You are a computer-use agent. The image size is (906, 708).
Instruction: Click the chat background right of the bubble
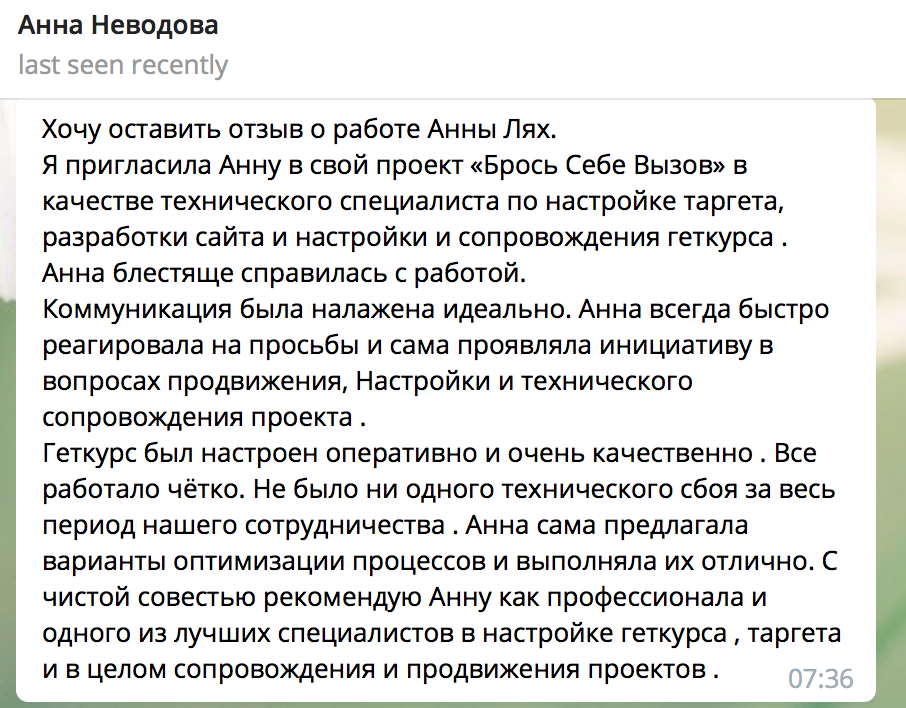tap(892, 405)
